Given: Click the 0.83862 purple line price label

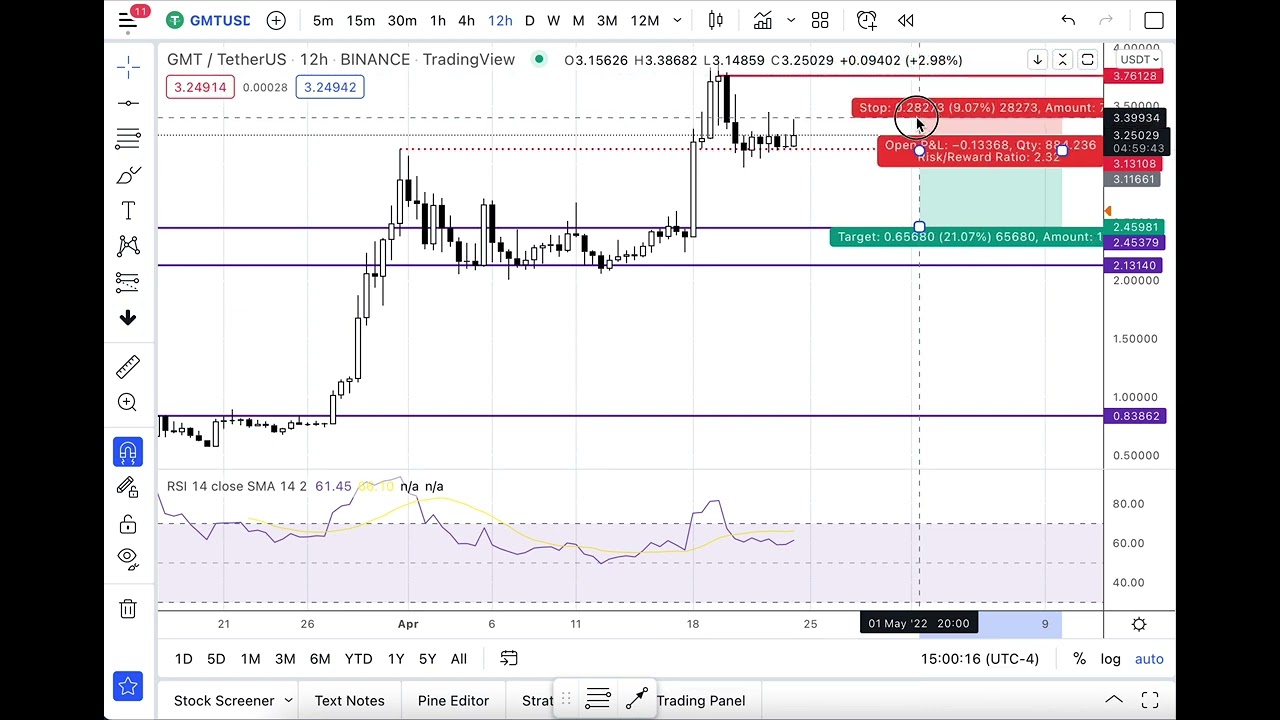Looking at the screenshot, I should click(x=1135, y=416).
